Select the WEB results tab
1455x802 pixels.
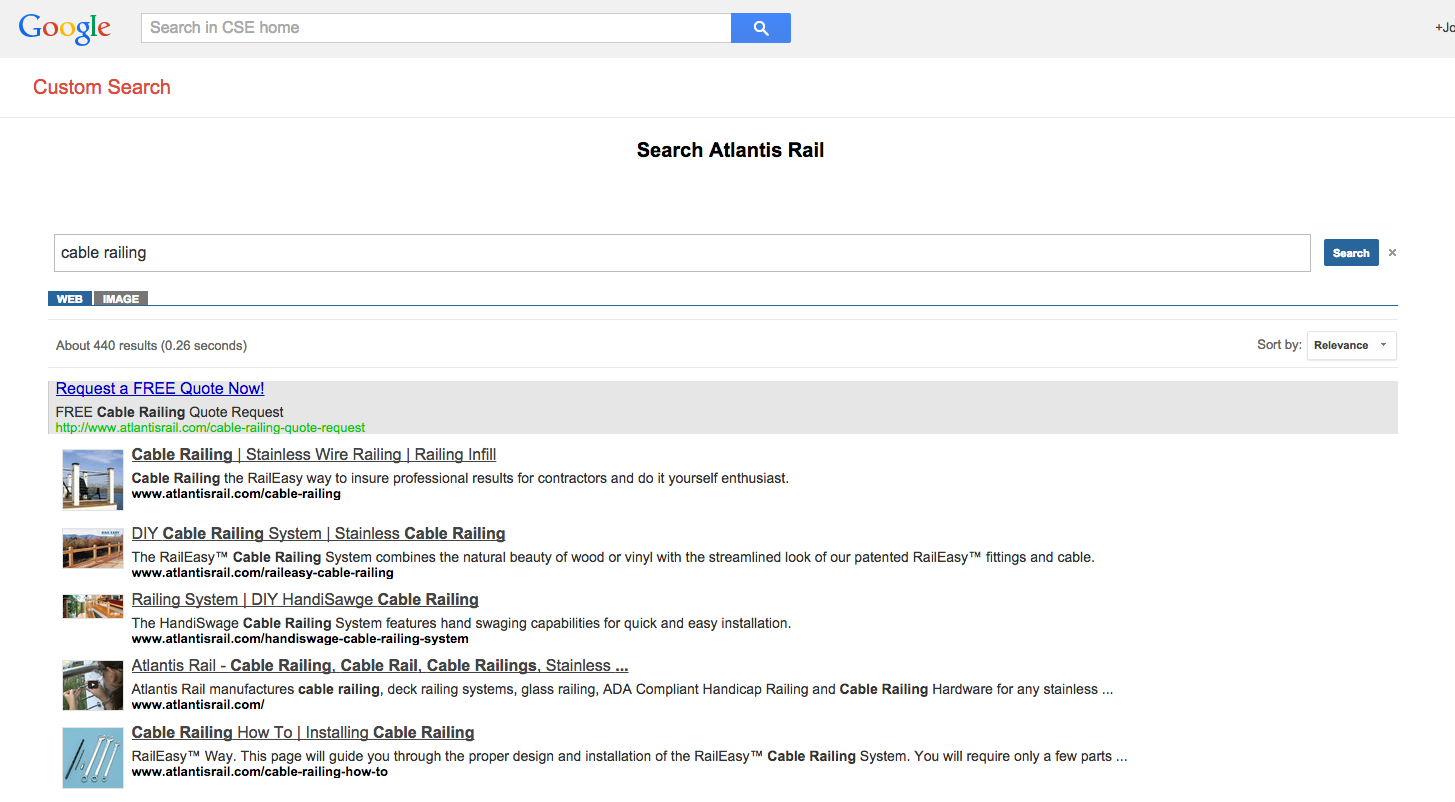coord(70,299)
